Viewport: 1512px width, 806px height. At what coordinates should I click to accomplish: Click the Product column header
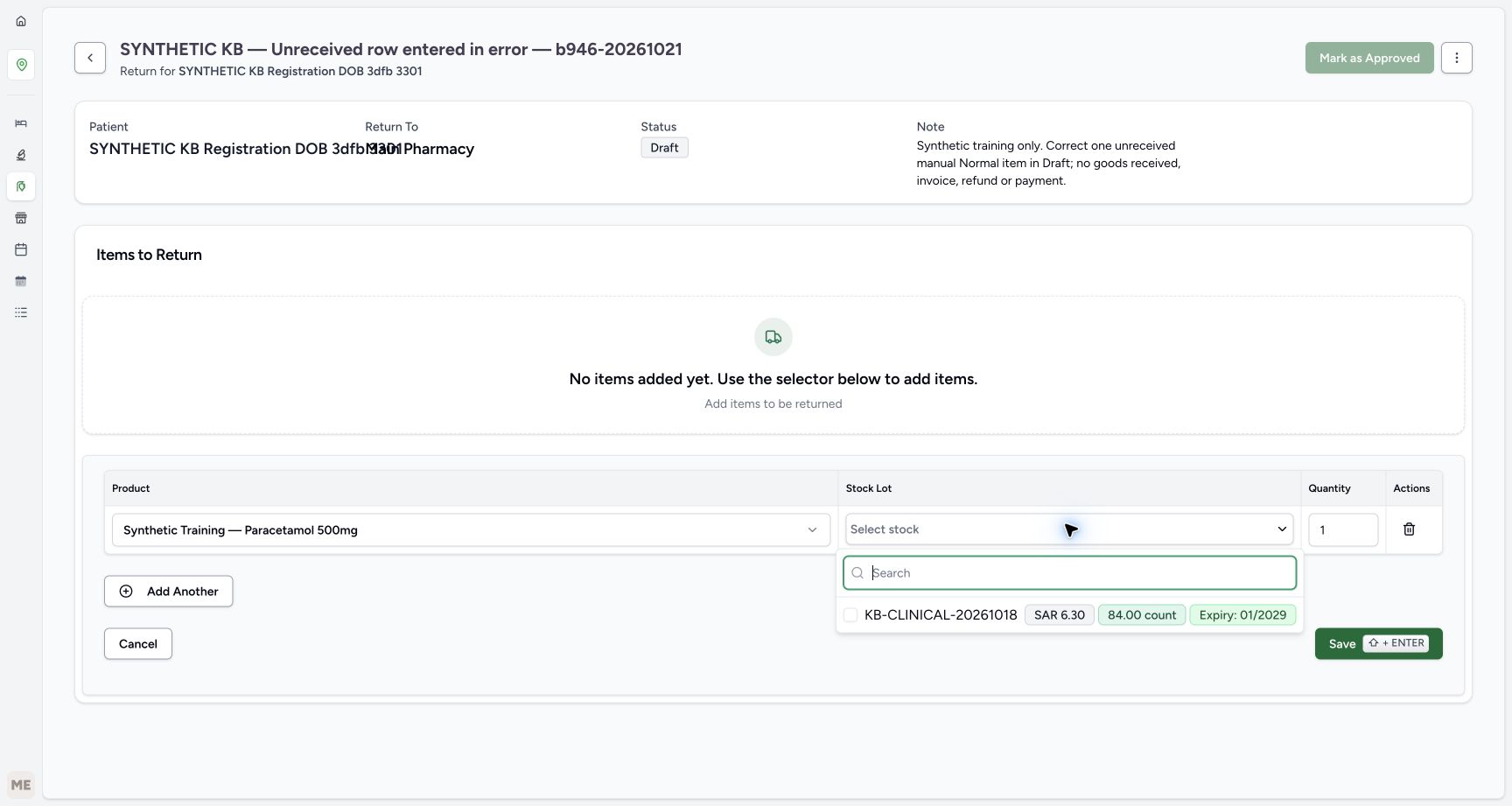click(131, 488)
